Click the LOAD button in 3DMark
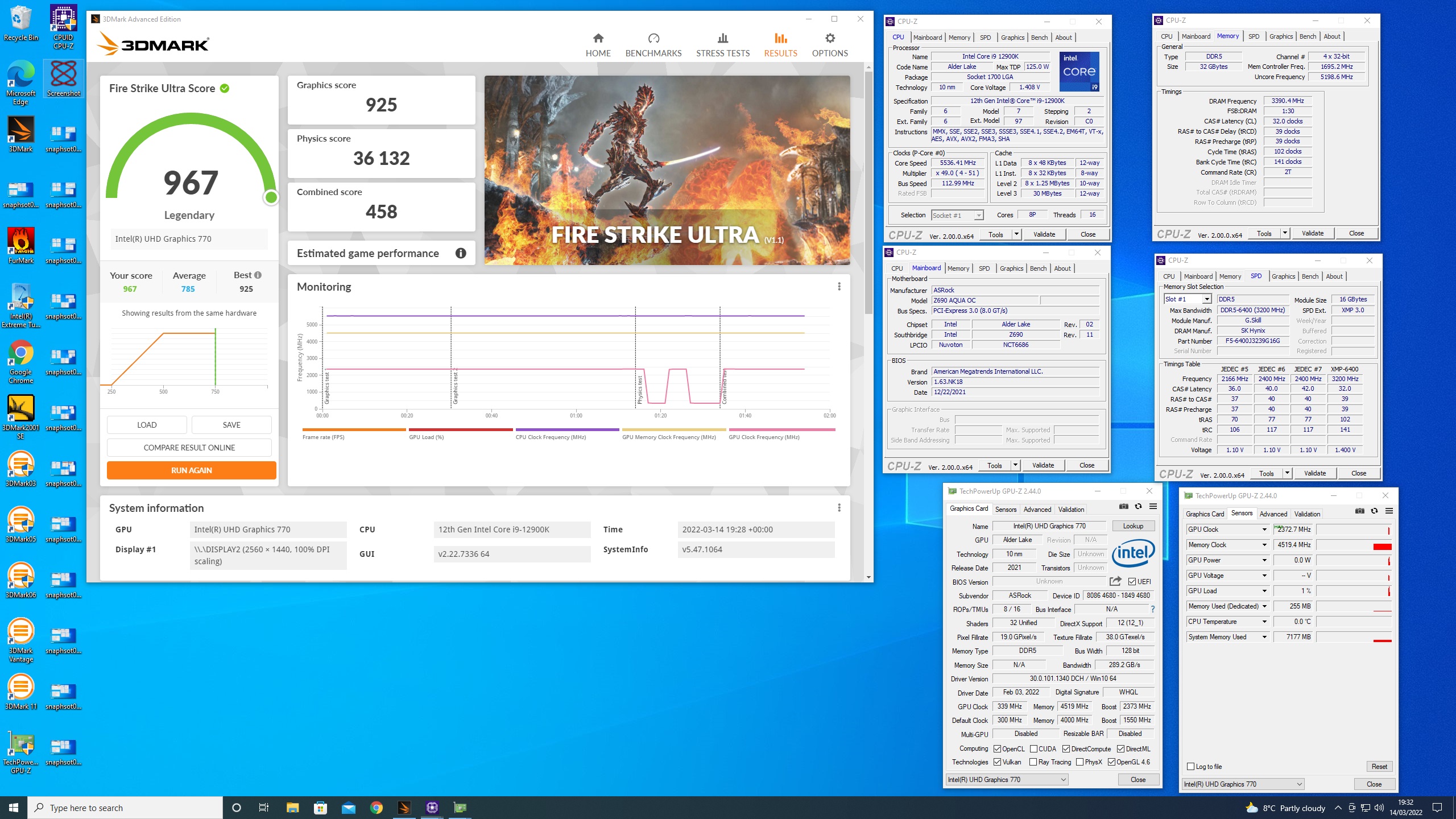This screenshot has width=1456, height=819. pos(147,425)
